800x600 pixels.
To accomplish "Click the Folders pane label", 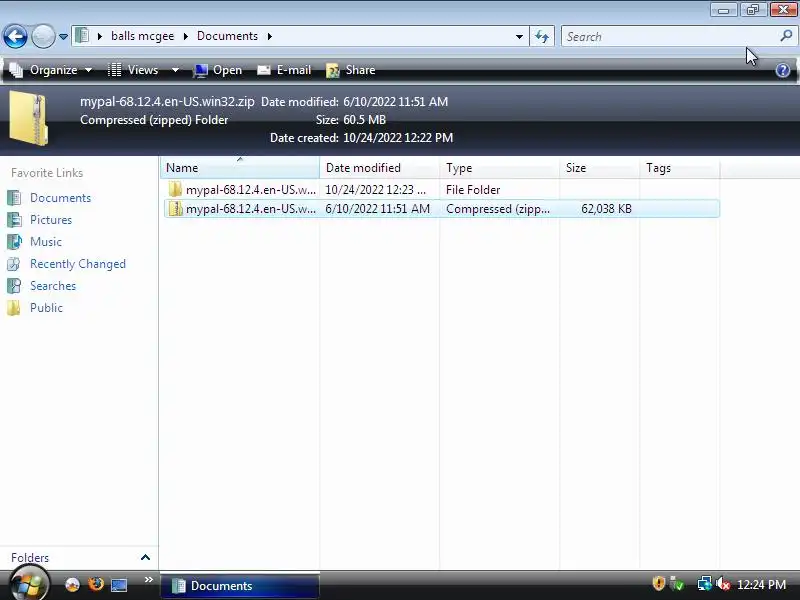I will coord(30,558).
